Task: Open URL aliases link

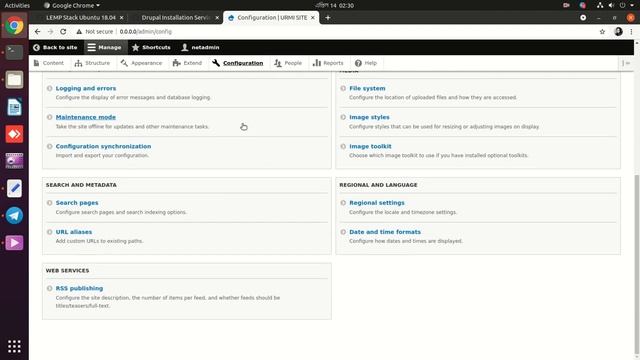Action: pos(73,232)
